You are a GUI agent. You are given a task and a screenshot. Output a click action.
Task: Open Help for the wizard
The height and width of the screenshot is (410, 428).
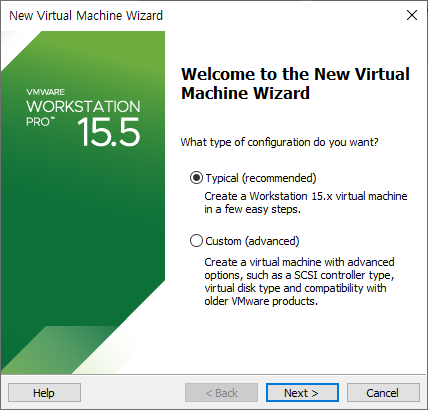click(x=44, y=393)
